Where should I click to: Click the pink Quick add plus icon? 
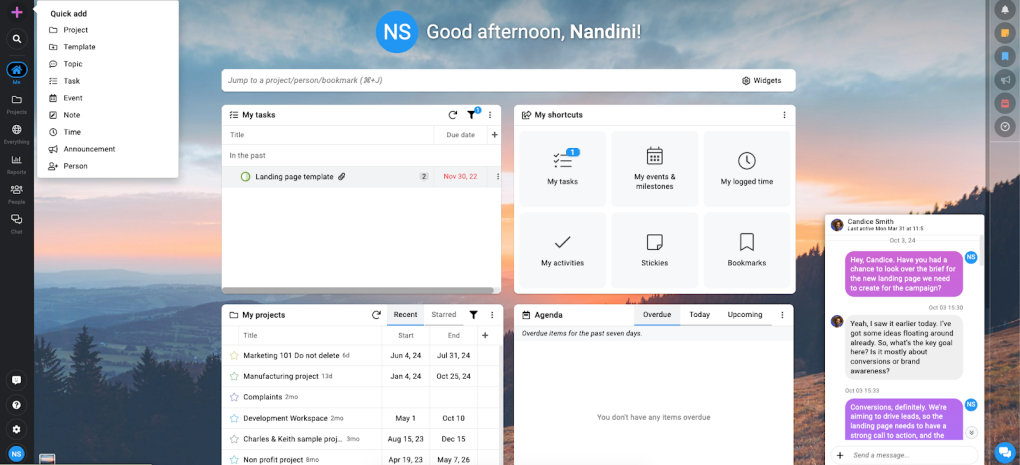pos(17,12)
